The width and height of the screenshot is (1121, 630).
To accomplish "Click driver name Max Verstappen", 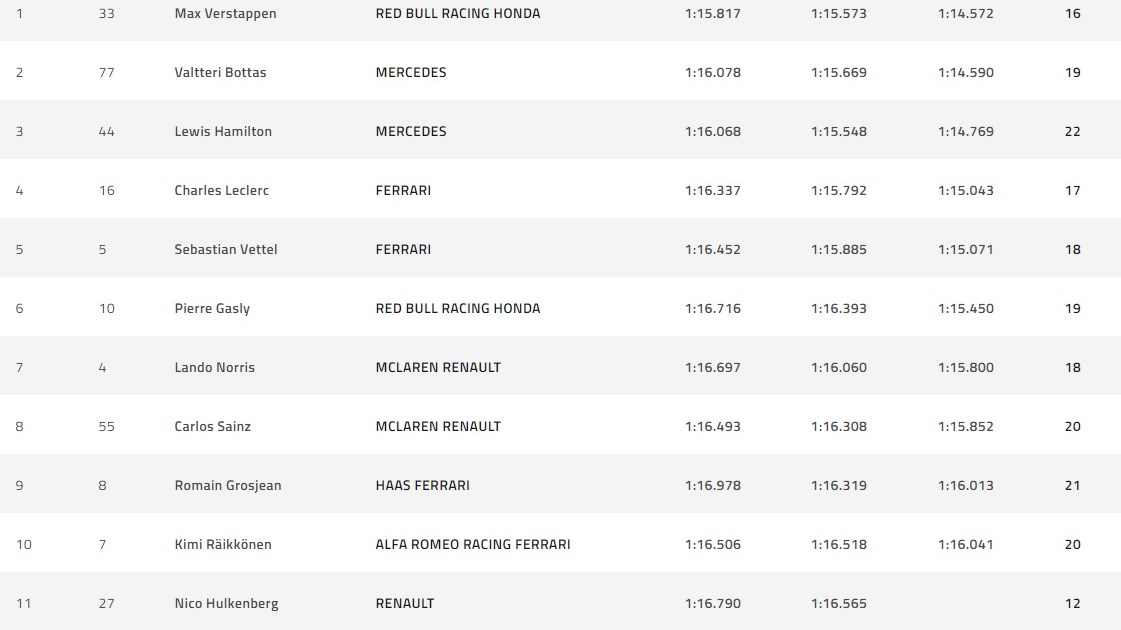I will click(225, 14).
